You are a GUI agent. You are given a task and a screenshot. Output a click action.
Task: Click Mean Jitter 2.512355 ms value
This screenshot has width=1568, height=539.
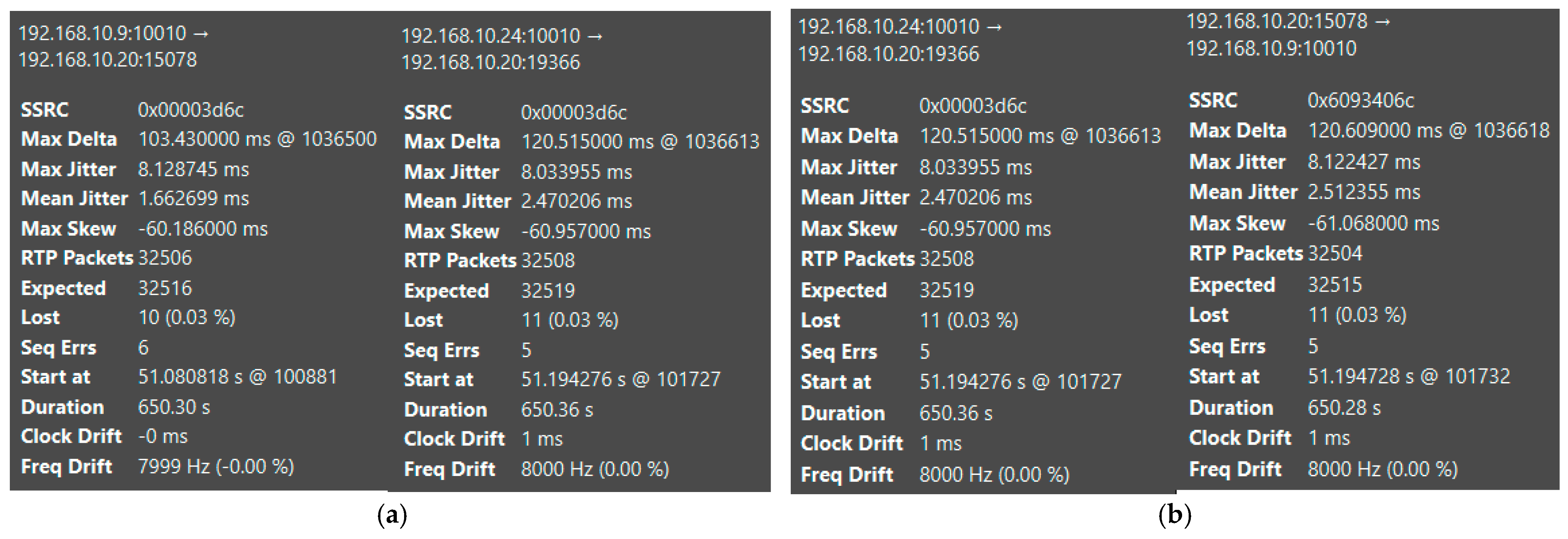[1363, 192]
